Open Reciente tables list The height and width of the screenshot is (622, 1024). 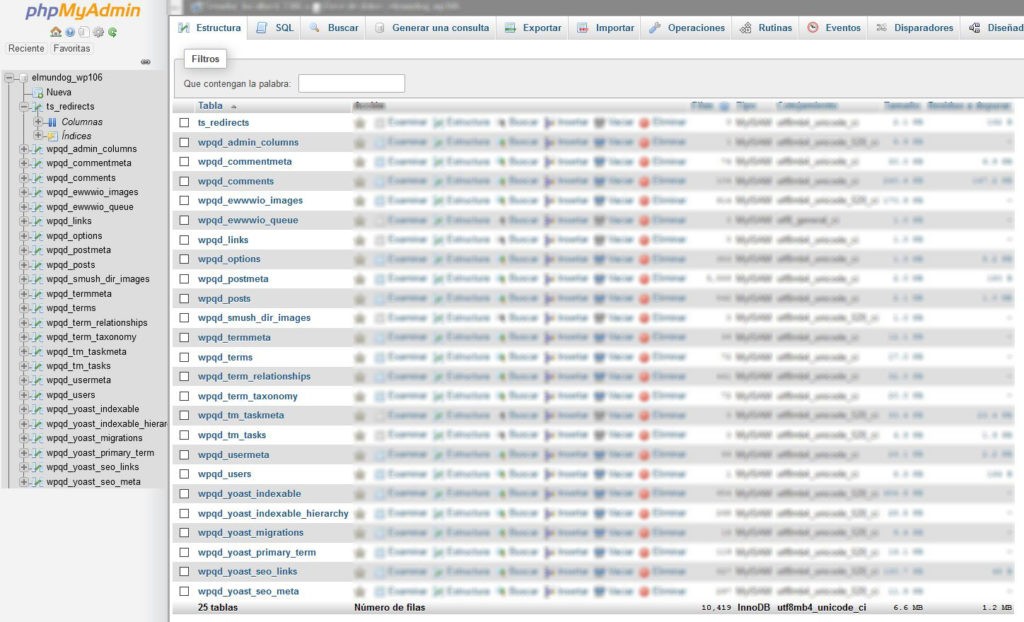pyautogui.click(x=26, y=48)
